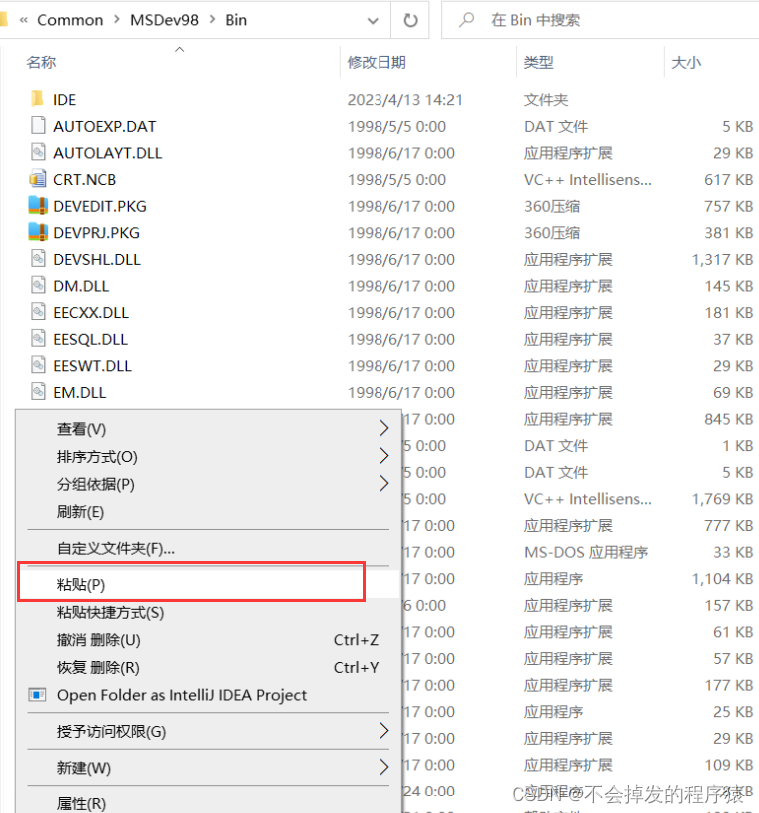Click the search magnifier icon
759x813 pixels.
pos(466,20)
